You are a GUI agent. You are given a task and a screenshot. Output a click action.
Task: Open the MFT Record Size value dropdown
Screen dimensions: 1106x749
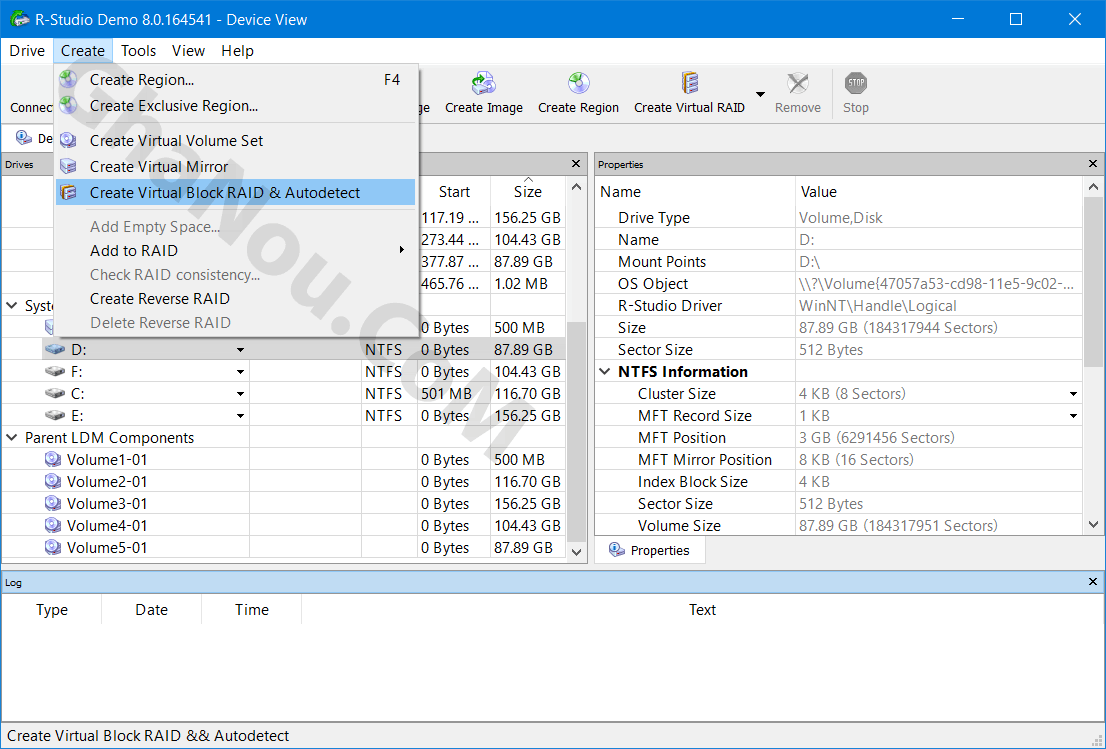pos(1073,416)
